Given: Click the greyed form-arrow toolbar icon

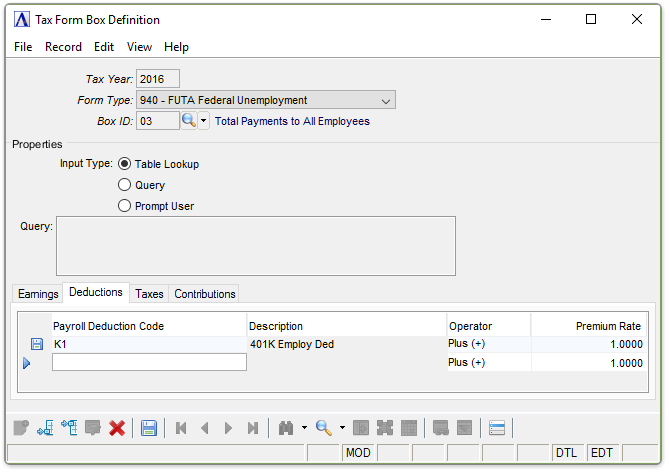Looking at the screenshot, I should coord(361,428).
